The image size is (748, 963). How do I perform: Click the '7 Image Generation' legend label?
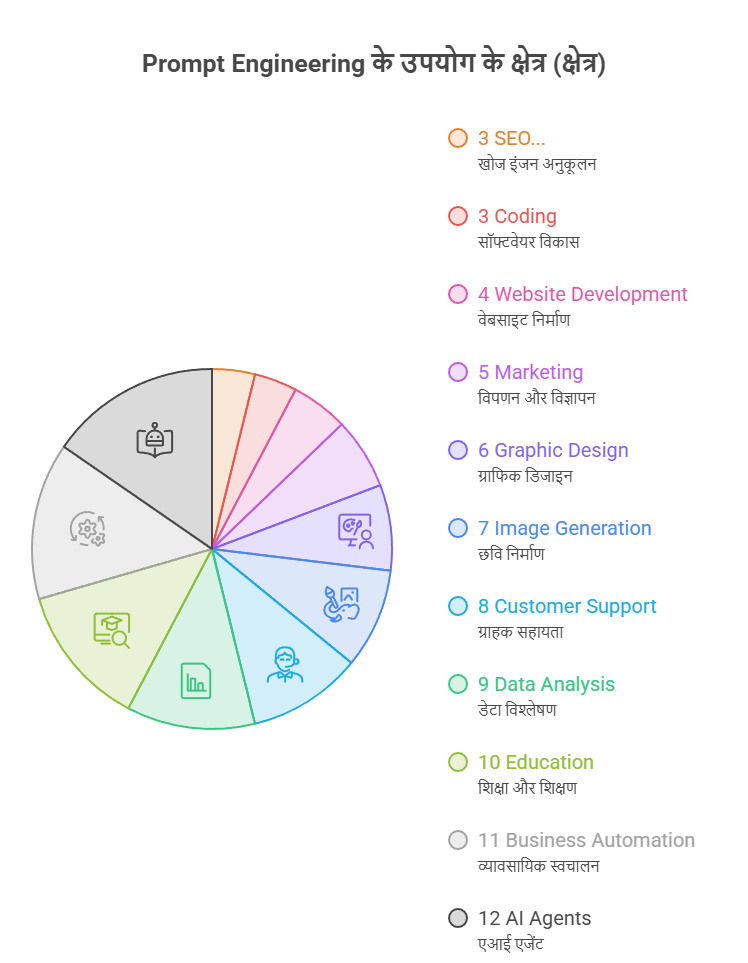coord(564,528)
